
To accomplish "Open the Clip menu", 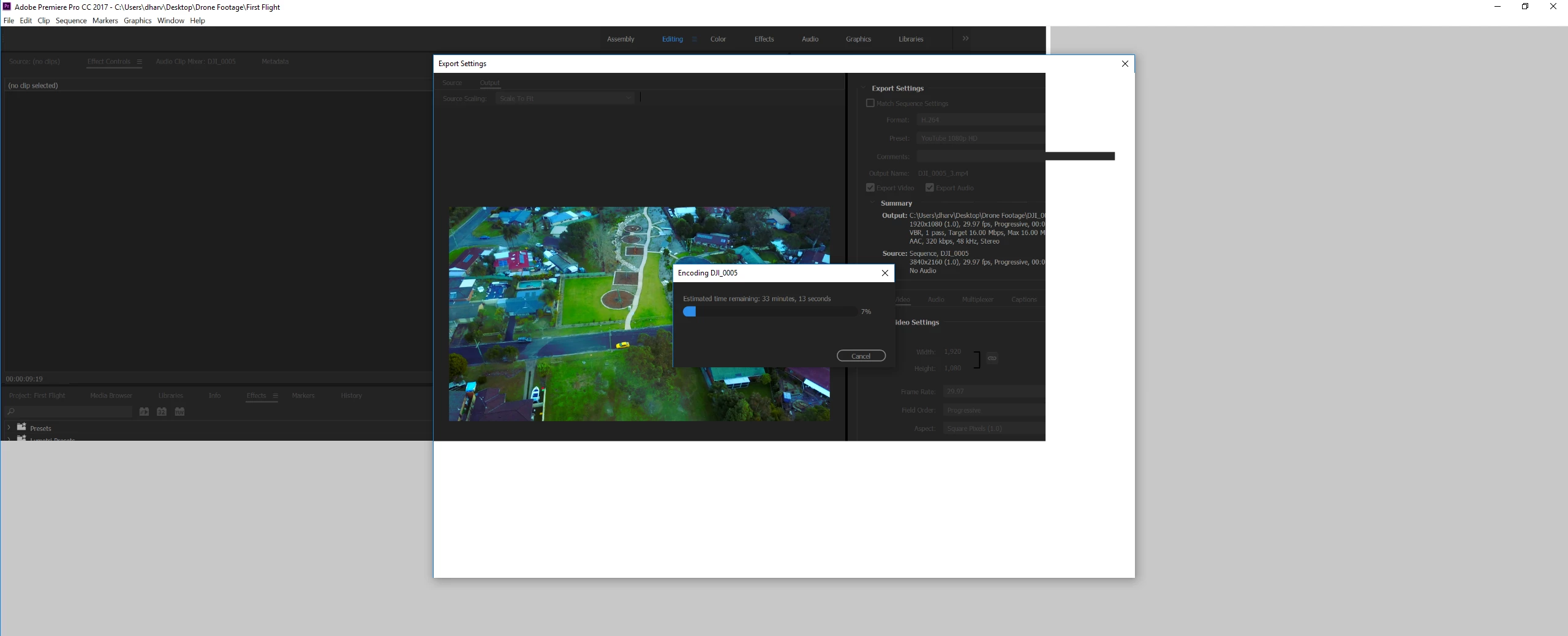I will tap(43, 20).
